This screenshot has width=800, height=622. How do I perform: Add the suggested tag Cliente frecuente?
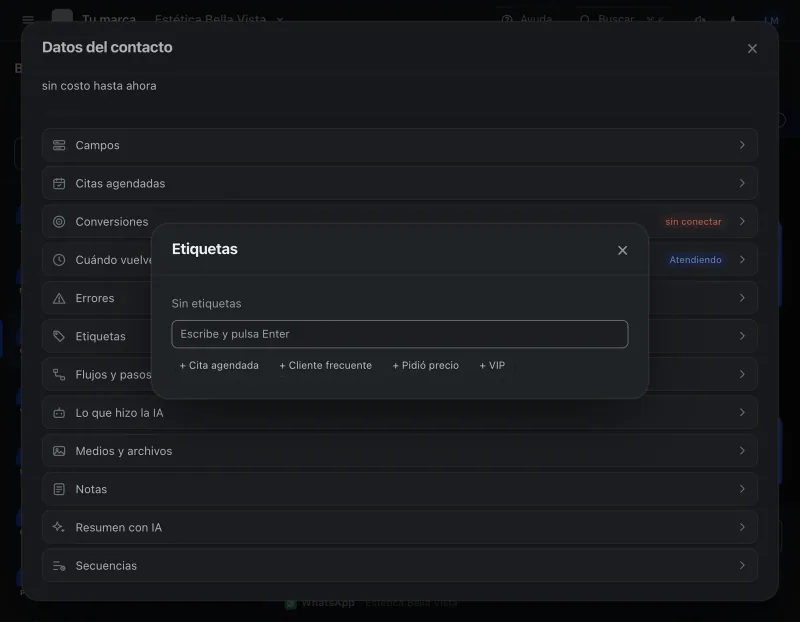326,365
